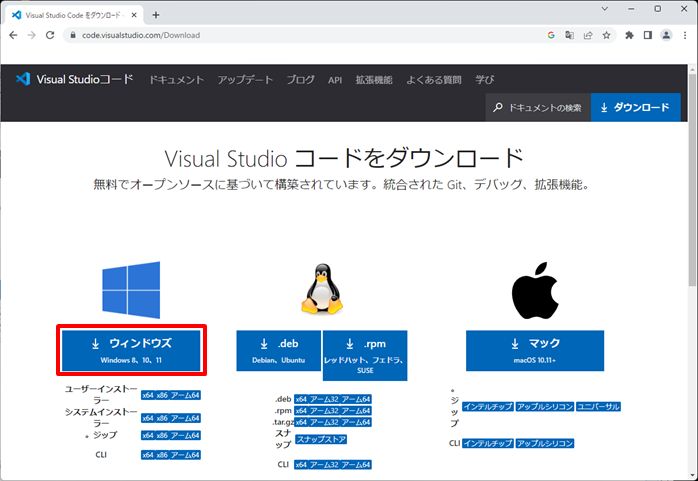
Task: Toggle the browser side panel icon
Action: pos(648,35)
